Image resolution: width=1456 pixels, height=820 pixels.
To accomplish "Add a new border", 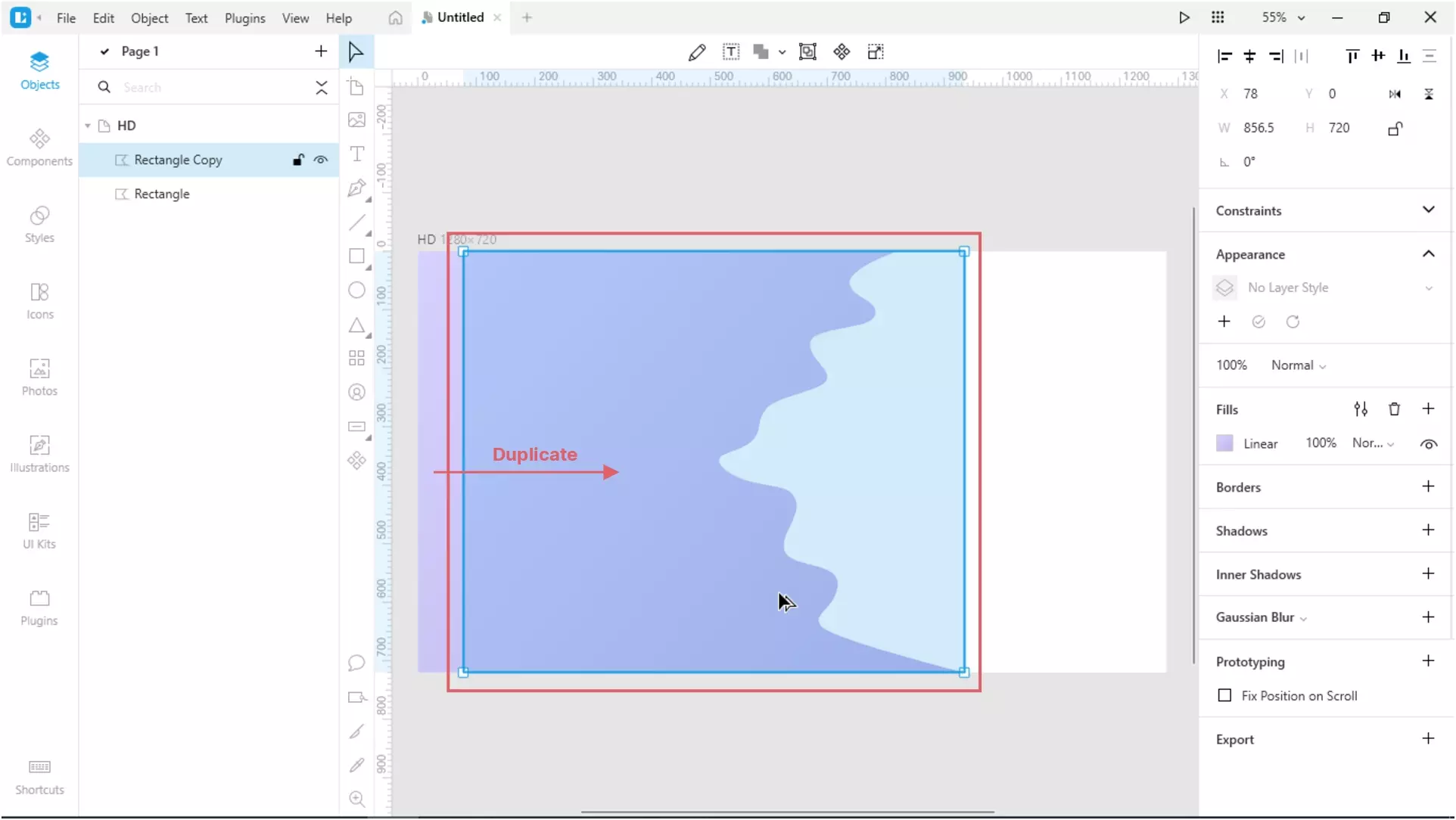I will (x=1428, y=486).
